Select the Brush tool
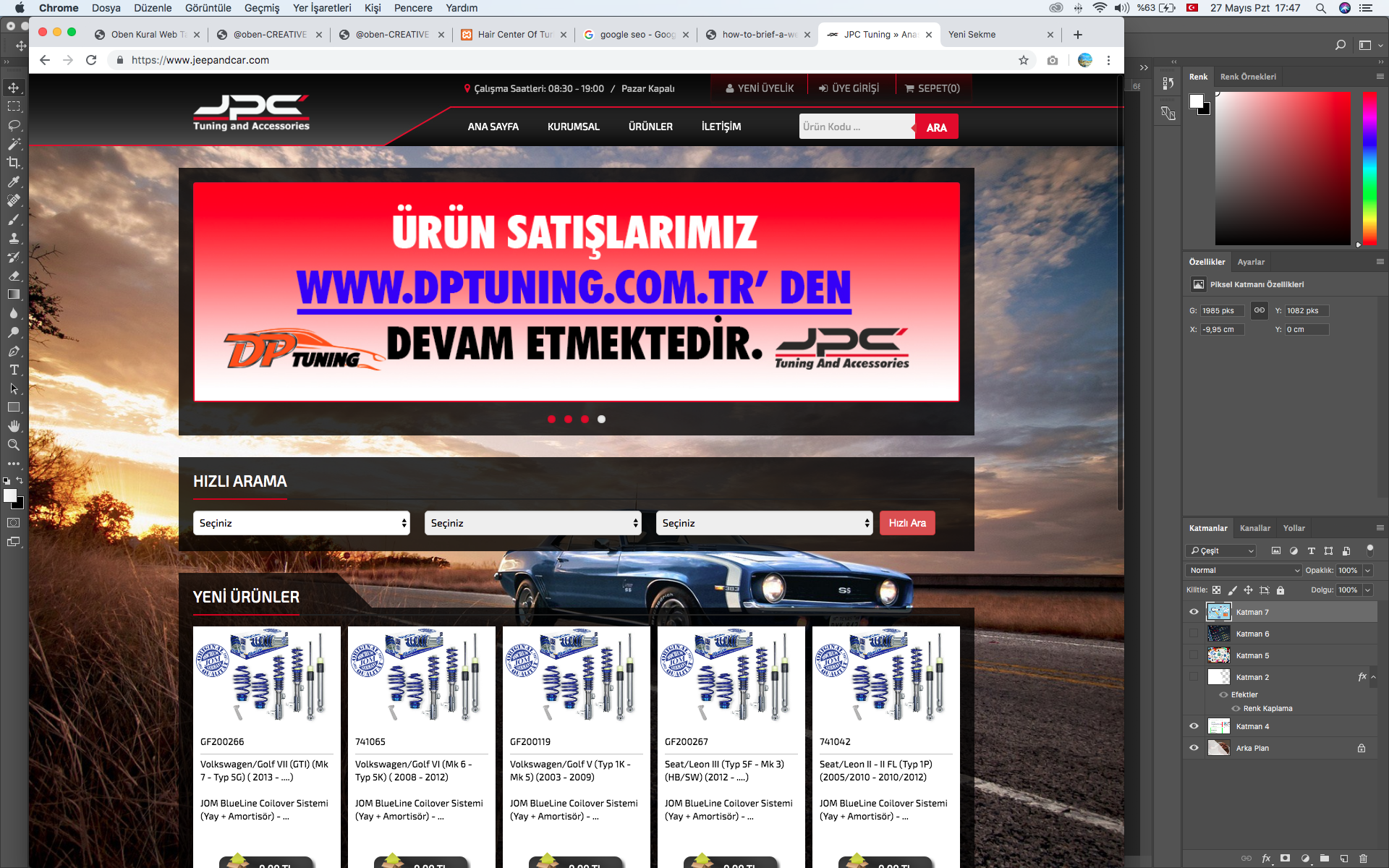1389x868 pixels. click(14, 219)
